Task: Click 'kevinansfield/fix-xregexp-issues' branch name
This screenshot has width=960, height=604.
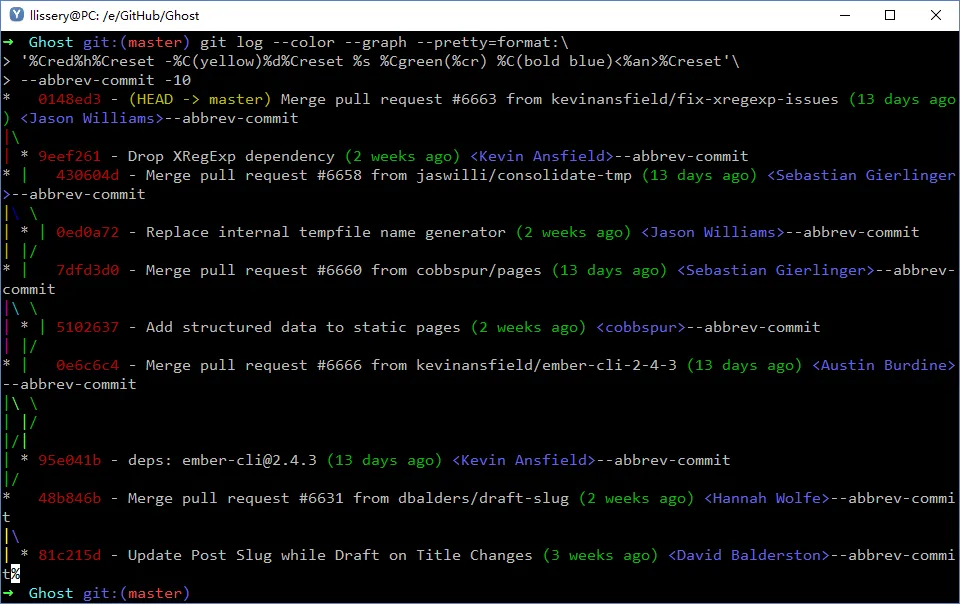Action: [x=694, y=99]
